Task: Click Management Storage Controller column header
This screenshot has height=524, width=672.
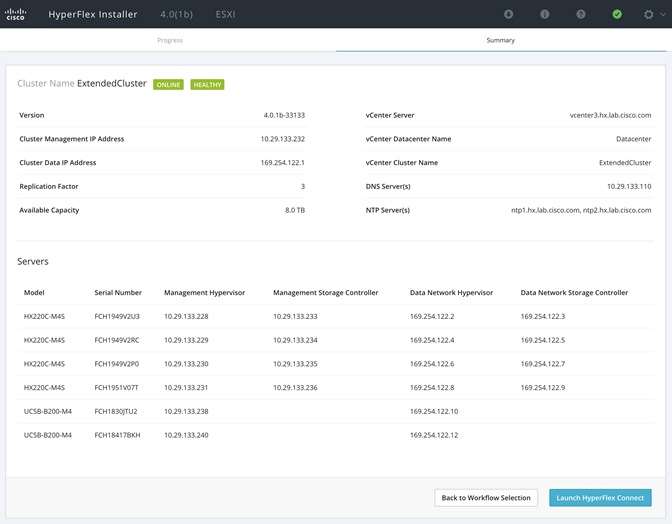Action: tap(326, 293)
